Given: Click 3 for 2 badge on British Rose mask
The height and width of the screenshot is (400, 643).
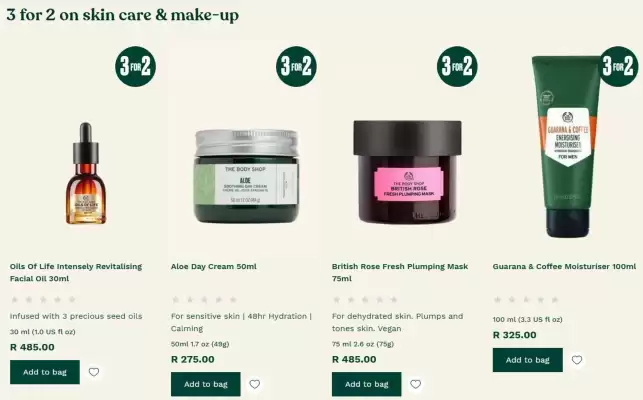Looking at the screenshot, I should [x=457, y=66].
